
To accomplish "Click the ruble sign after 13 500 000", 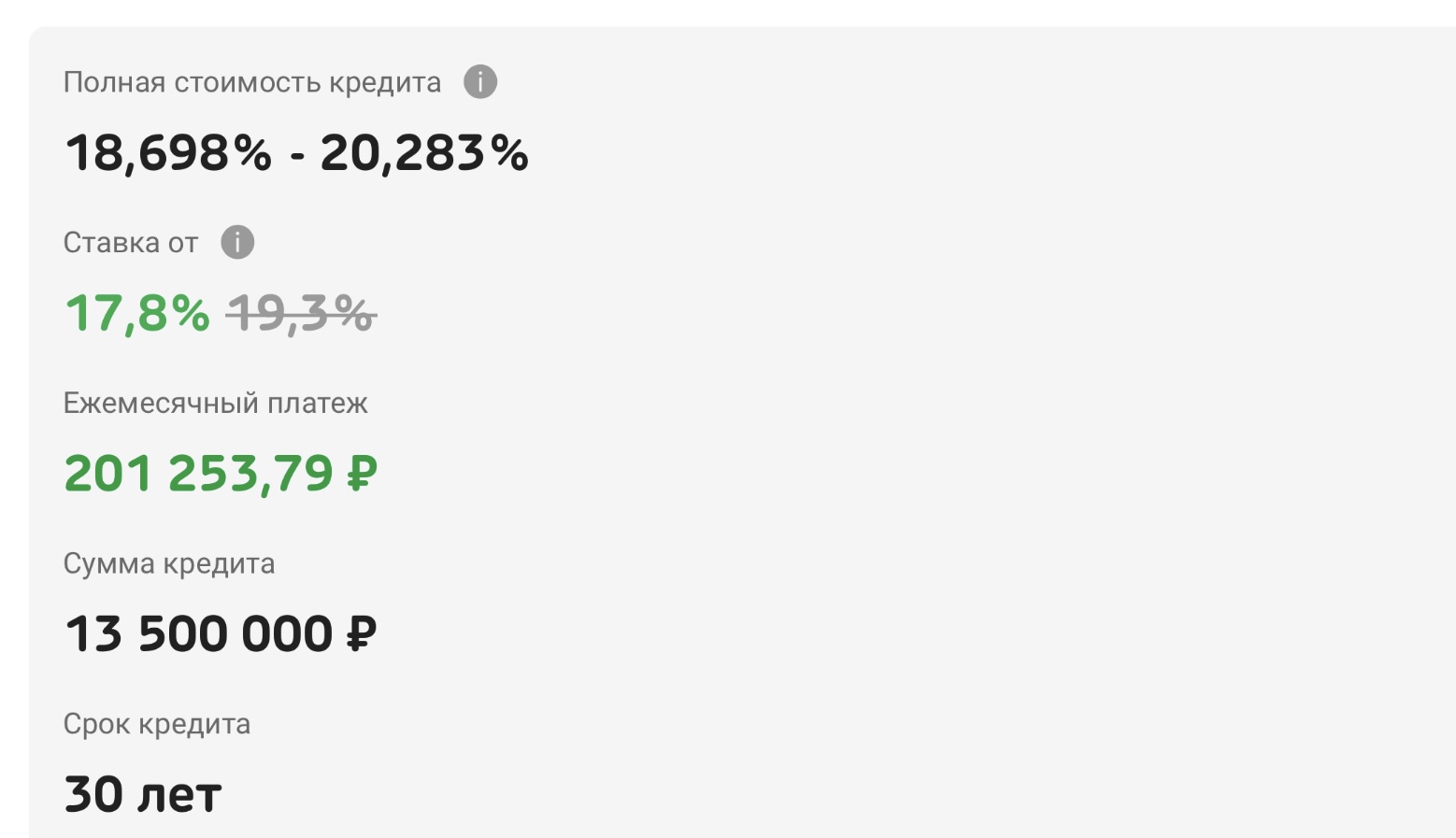I will pos(363,634).
